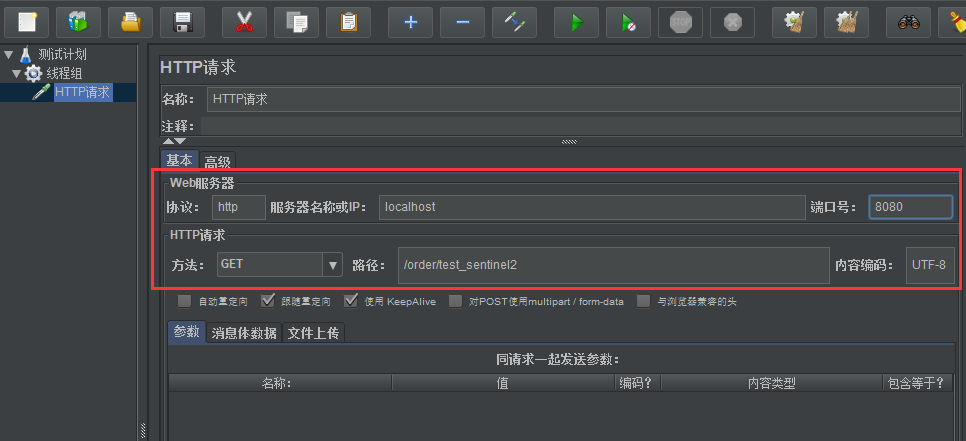Image resolution: width=966 pixels, height=441 pixels.
Task: Switch to the 高级 tab
Action: pyautogui.click(x=217, y=161)
